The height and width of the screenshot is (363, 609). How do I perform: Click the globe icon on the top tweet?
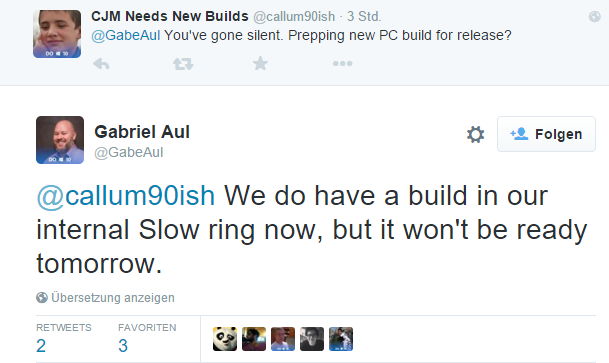[594, 16]
